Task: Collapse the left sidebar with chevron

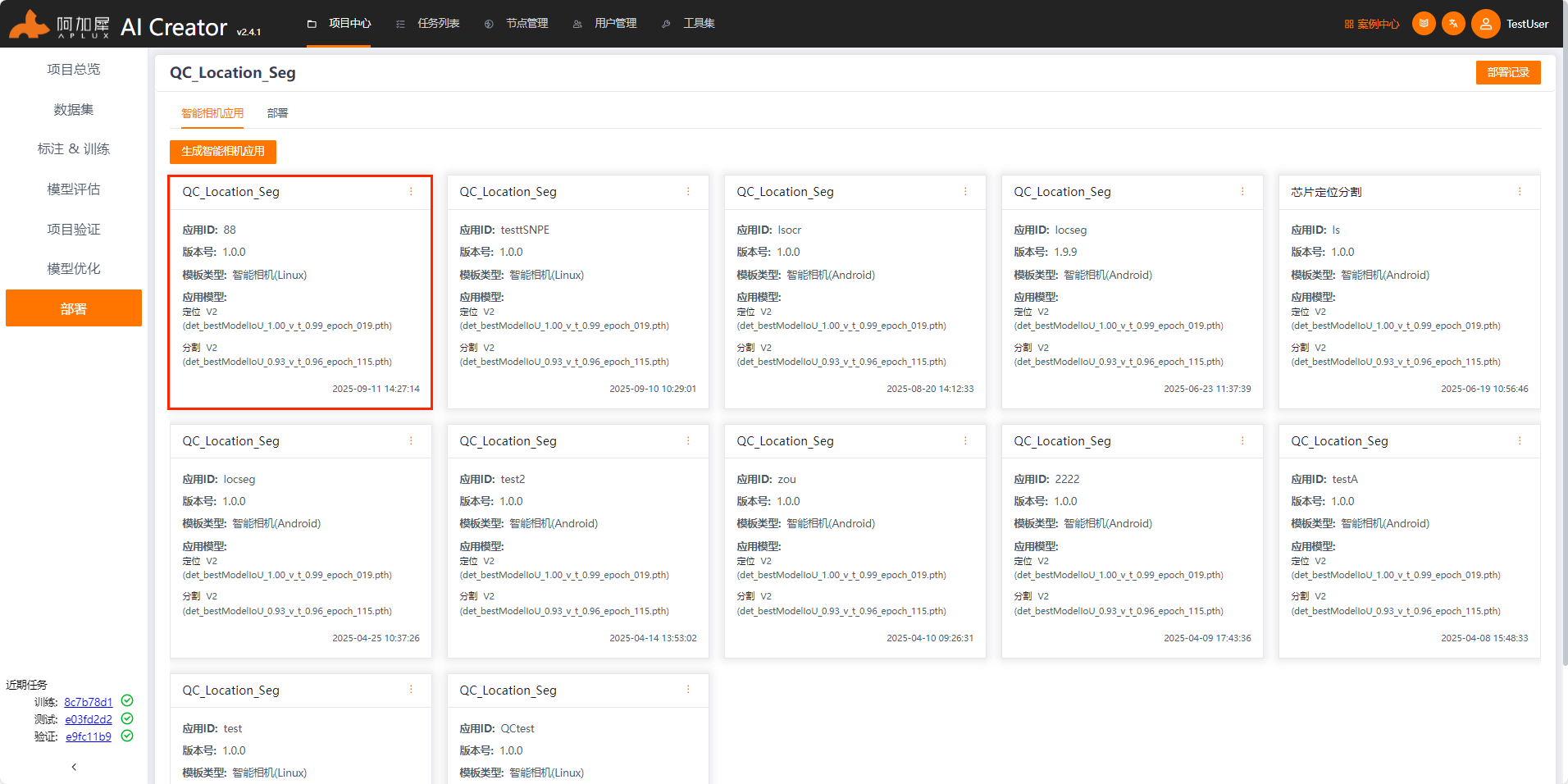Action: point(74,767)
